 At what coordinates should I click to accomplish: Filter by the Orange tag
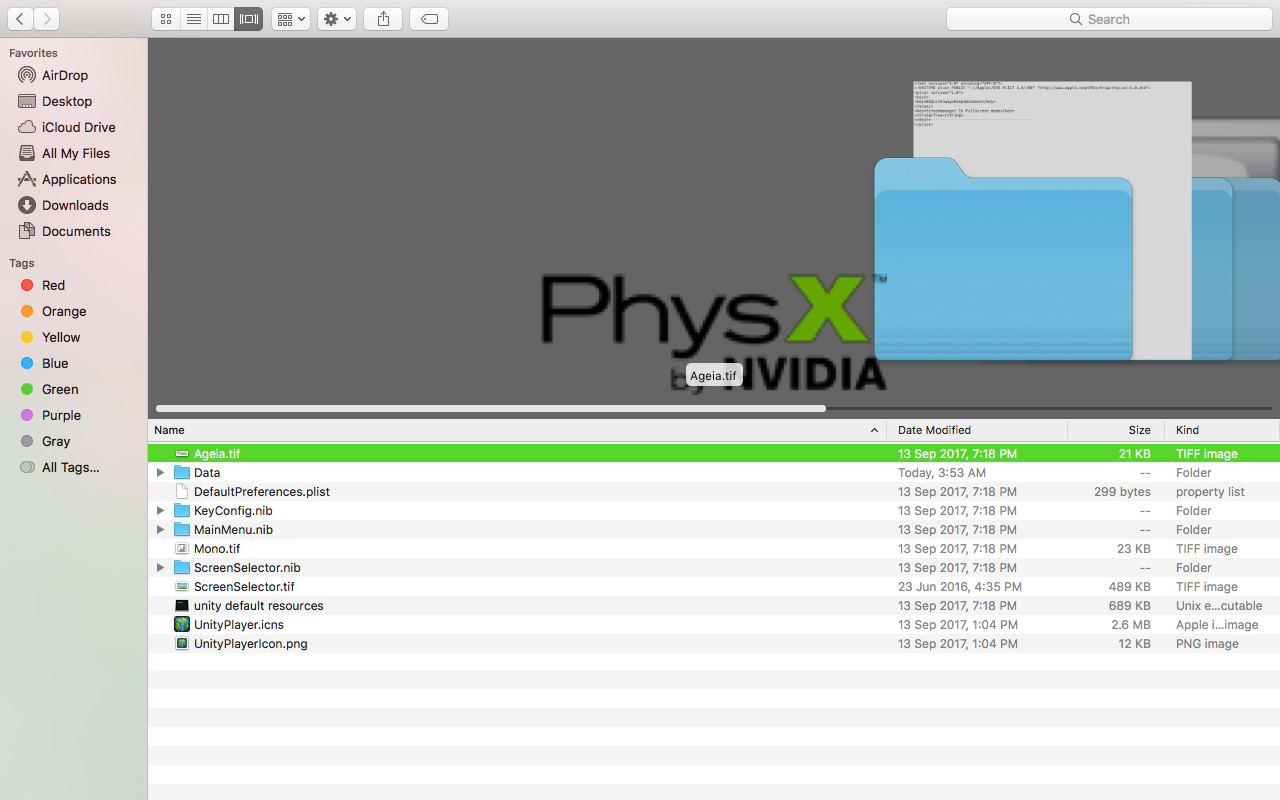point(64,311)
